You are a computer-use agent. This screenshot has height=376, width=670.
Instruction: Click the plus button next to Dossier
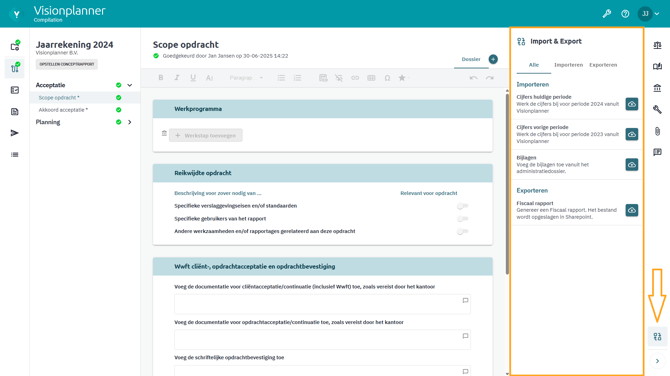click(x=493, y=59)
